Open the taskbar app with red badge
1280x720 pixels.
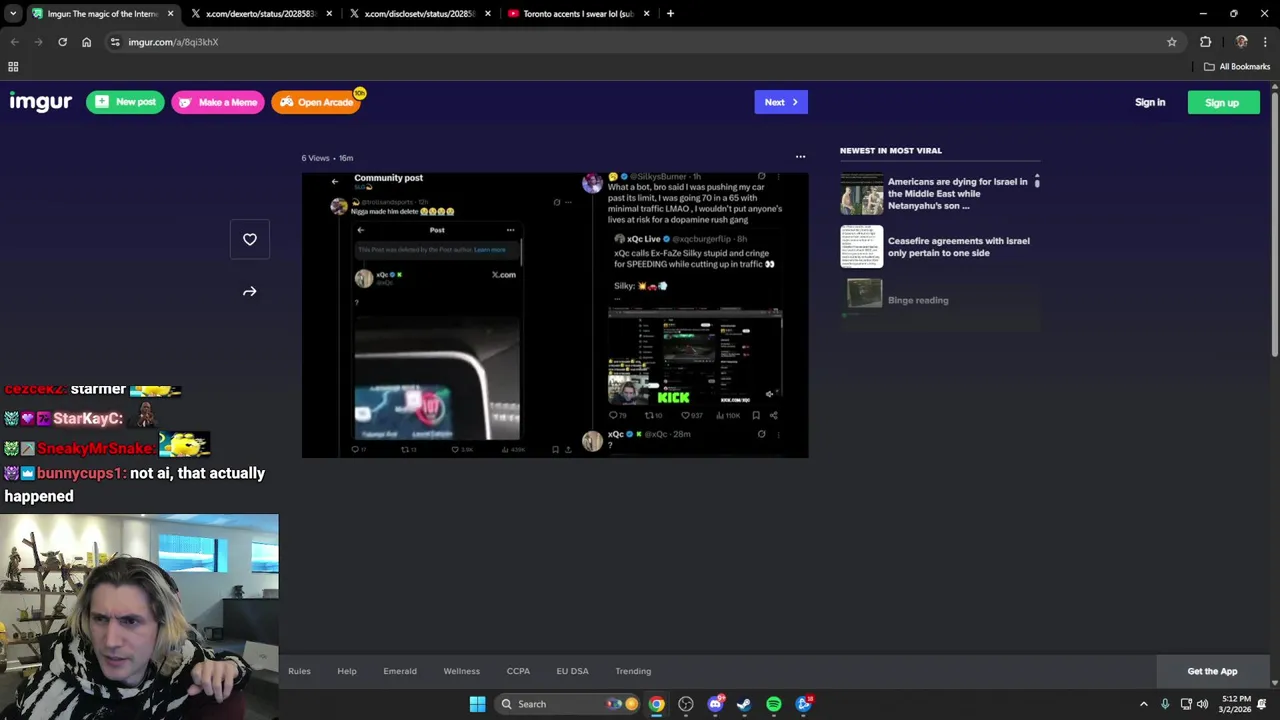click(804, 704)
